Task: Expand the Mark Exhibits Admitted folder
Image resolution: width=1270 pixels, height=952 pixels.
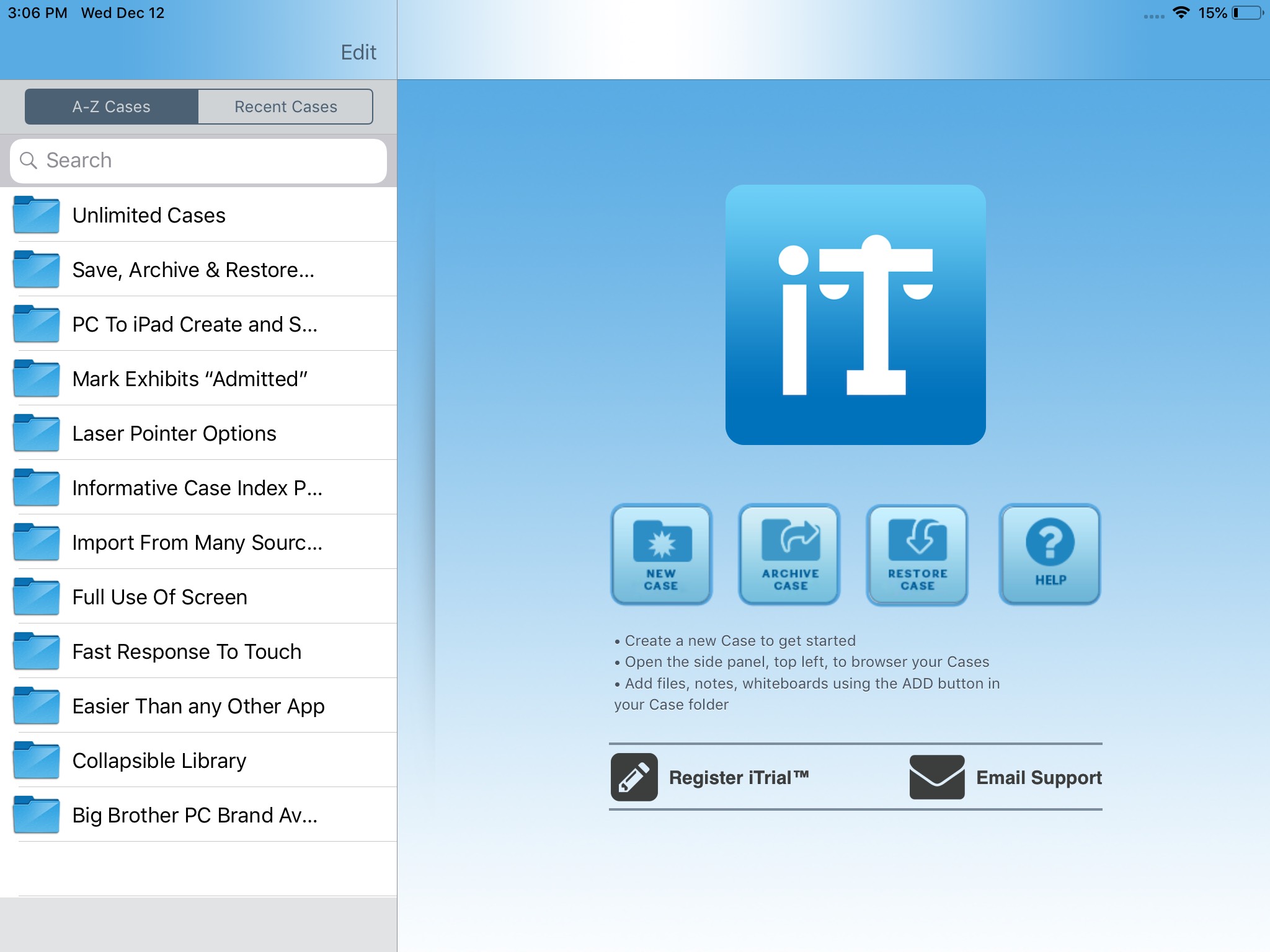Action: point(196,378)
